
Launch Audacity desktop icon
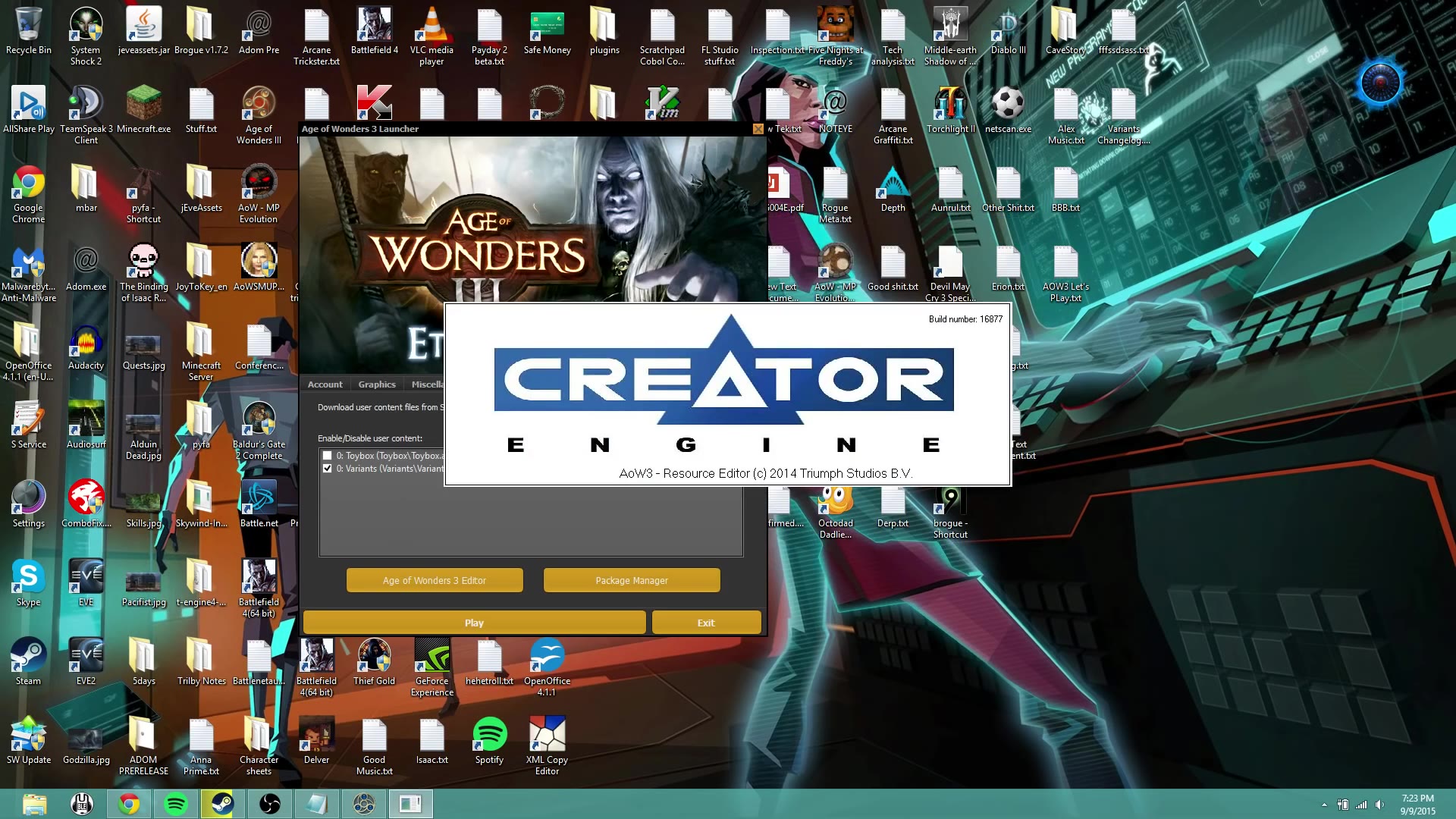(x=86, y=347)
